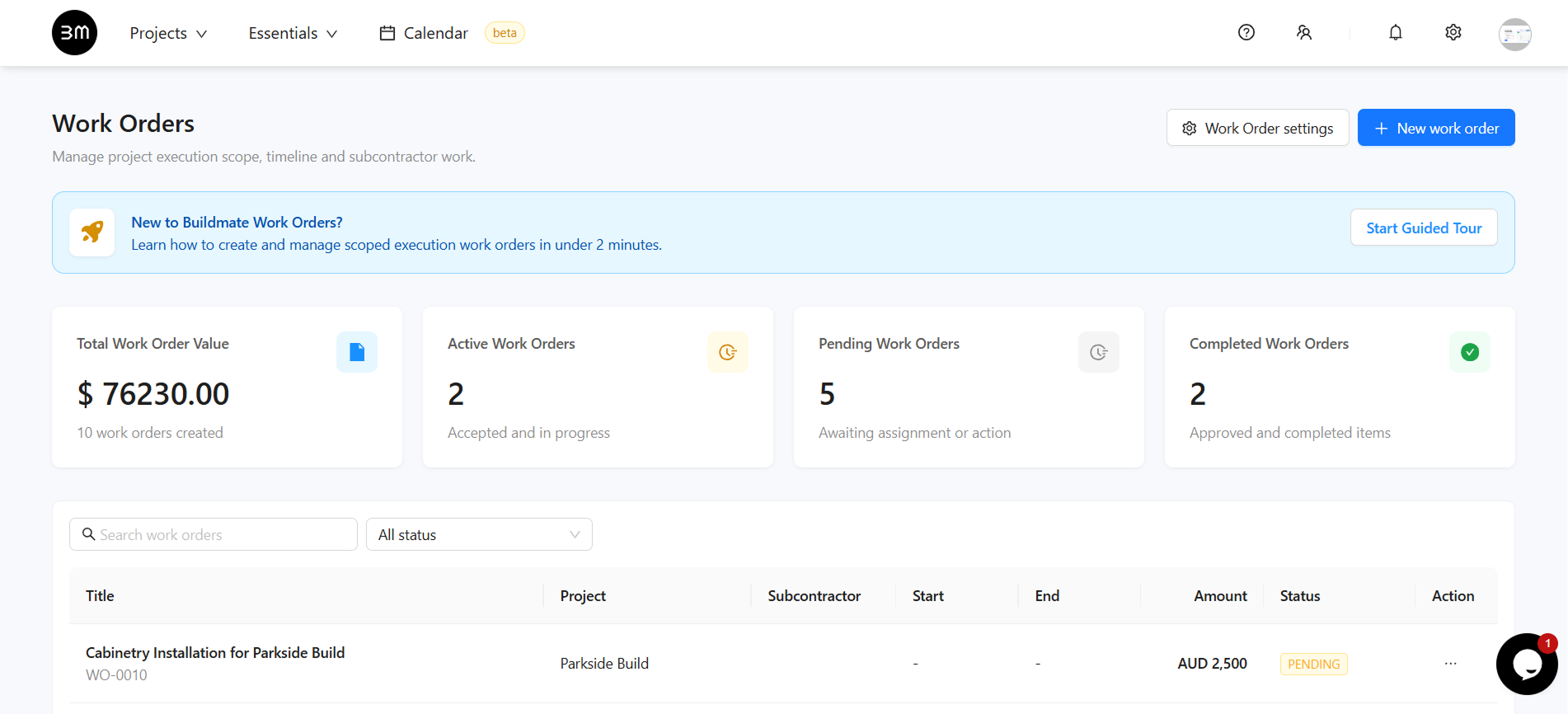1568x714 pixels.
Task: Open the three-dot action menu for WO-0010
Action: point(1451,664)
